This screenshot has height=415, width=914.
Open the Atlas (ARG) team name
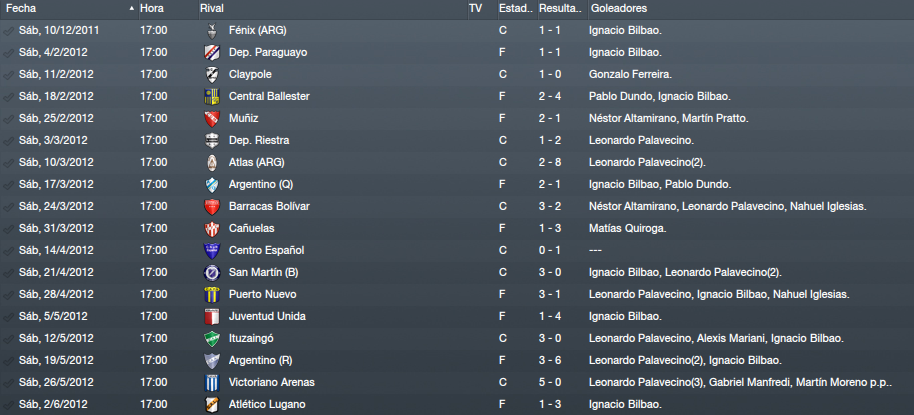coord(256,162)
